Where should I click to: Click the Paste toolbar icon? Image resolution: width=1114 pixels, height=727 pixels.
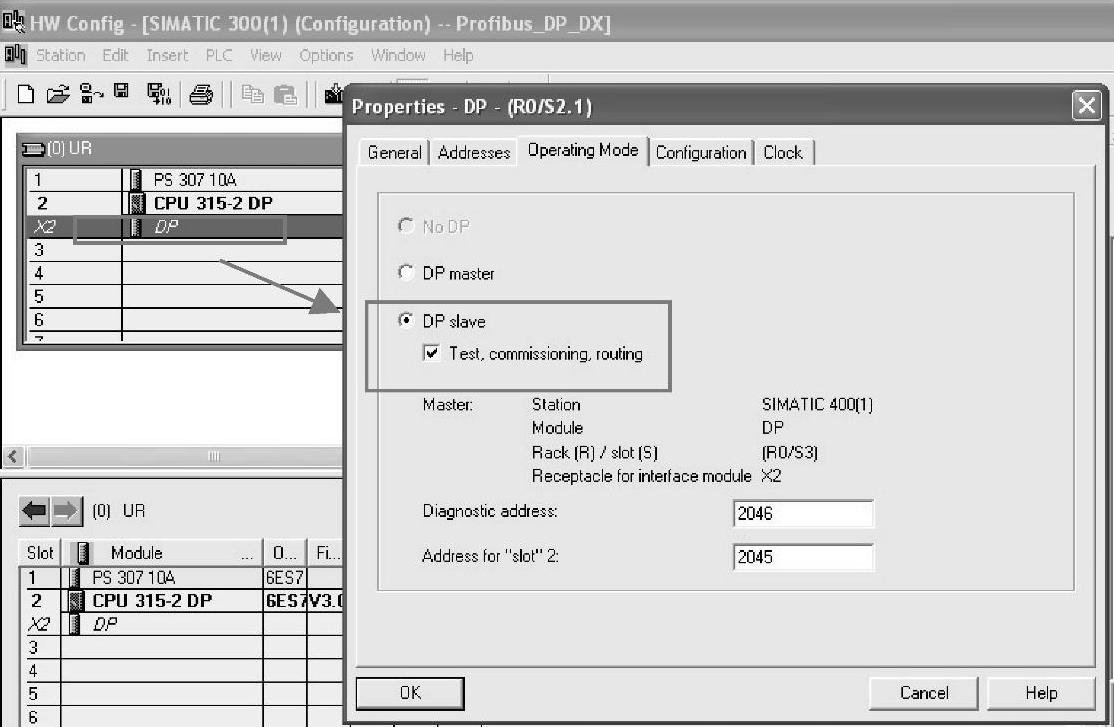point(286,95)
